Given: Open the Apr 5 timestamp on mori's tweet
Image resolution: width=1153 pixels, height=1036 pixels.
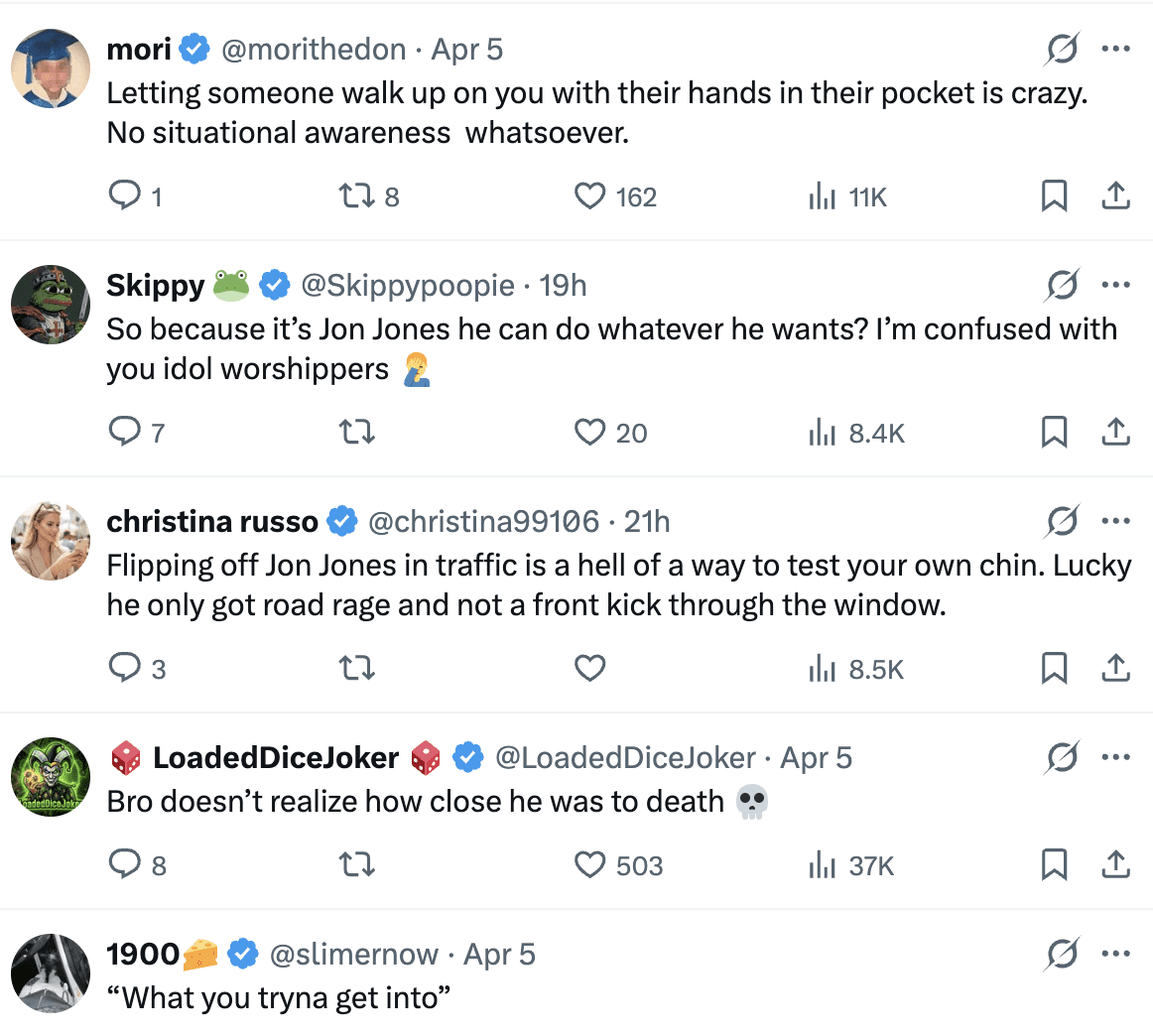Looking at the screenshot, I should tap(466, 50).
